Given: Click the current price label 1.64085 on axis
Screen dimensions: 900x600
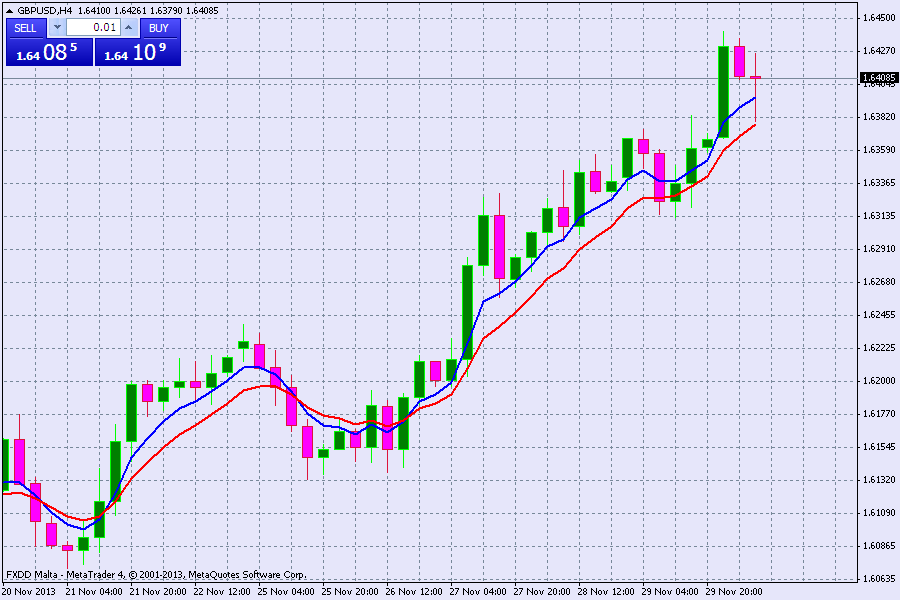Looking at the screenshot, I should (877, 77).
